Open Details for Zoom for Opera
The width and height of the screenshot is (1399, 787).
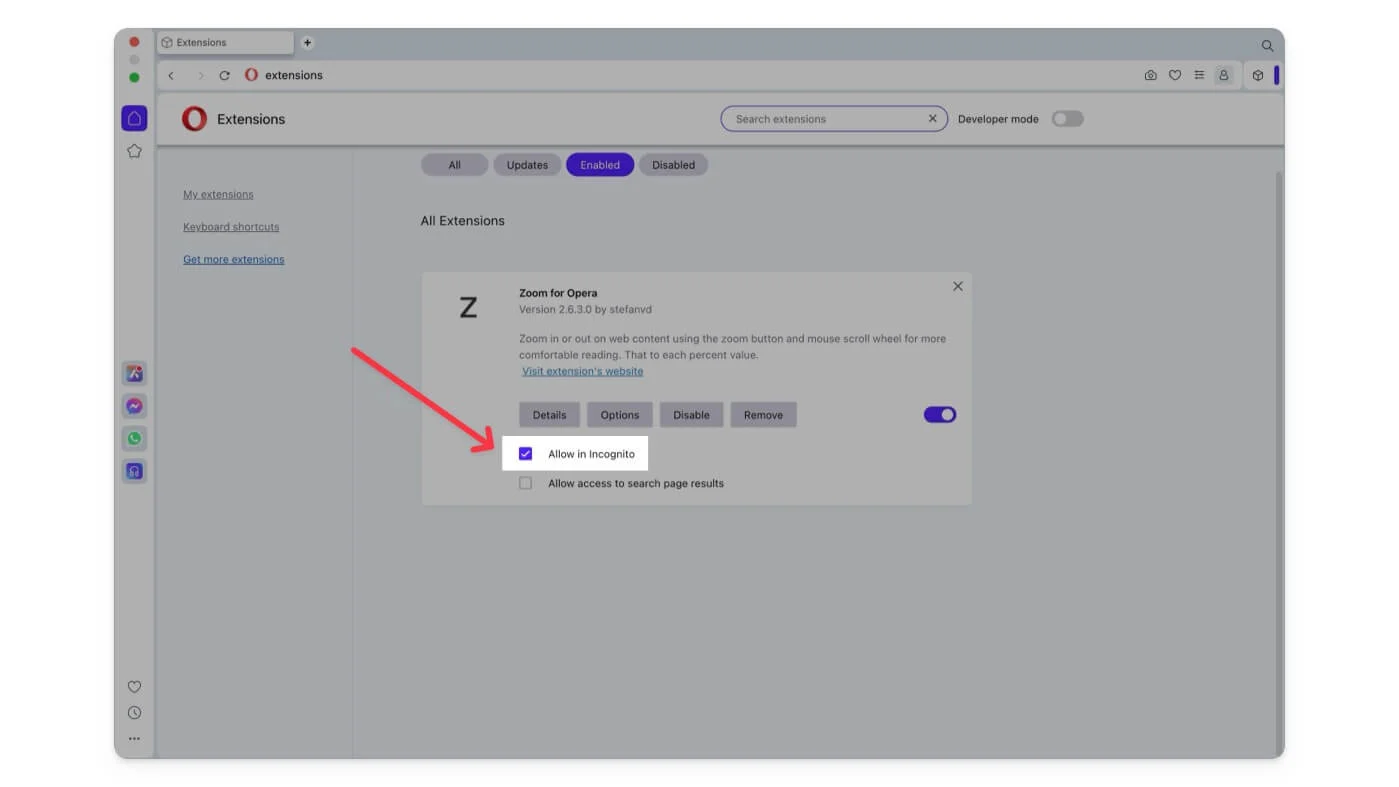click(549, 415)
